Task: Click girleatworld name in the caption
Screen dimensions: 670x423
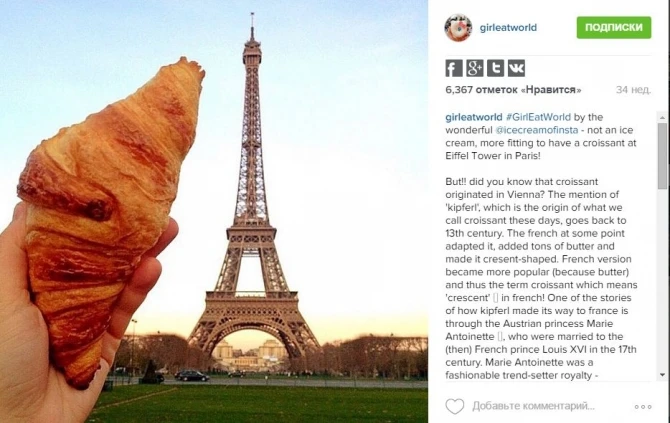Action: point(474,117)
